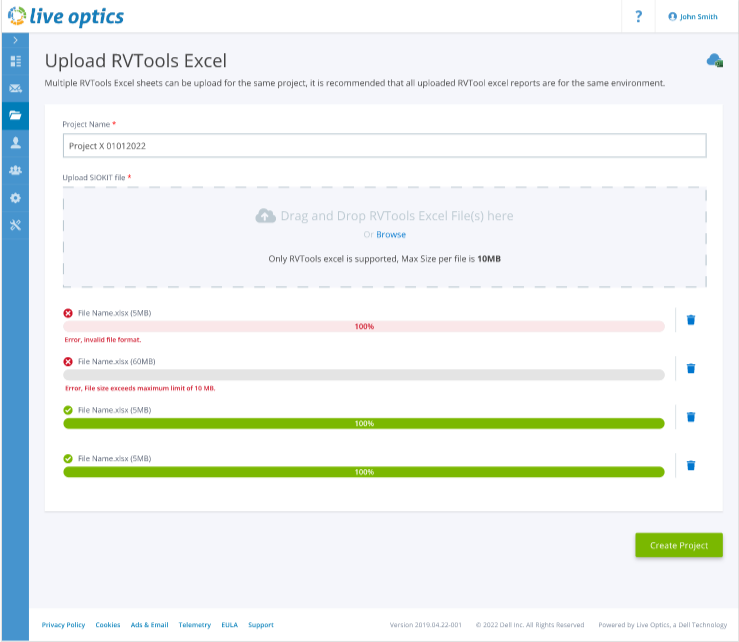Click the help question mark icon
This screenshot has width=739, height=642.
pyautogui.click(x=638, y=16)
